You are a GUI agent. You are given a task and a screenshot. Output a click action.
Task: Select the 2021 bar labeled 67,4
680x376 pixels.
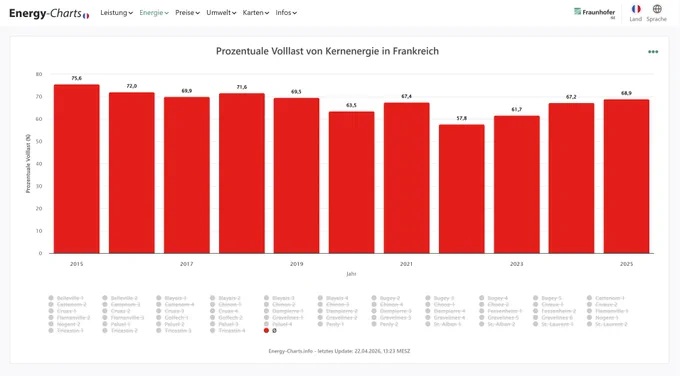406,178
